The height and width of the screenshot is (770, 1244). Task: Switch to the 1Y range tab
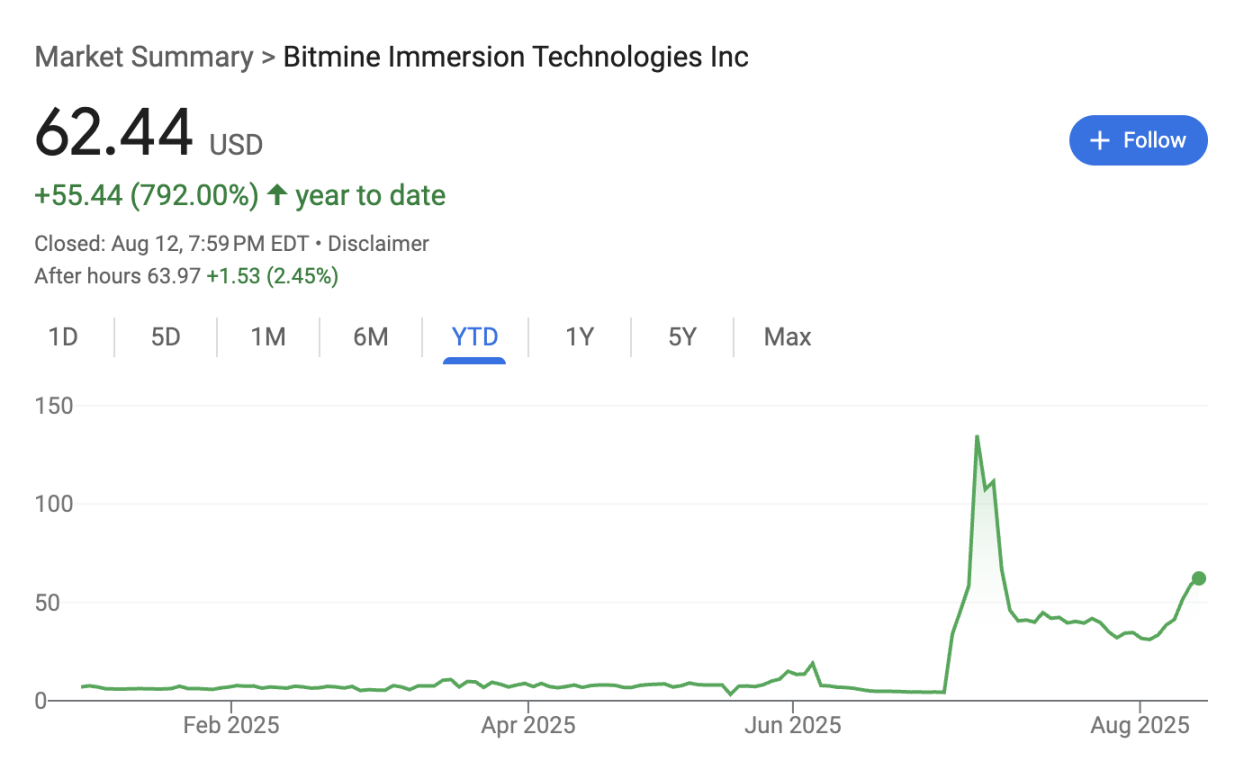pyautogui.click(x=580, y=337)
